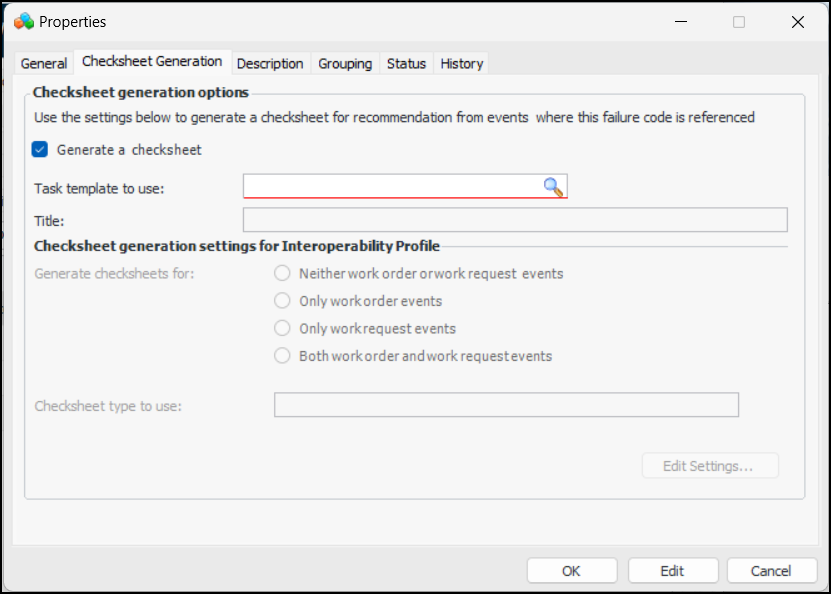Select Neither work order or work request events
Image resolution: width=831 pixels, height=594 pixels.
(x=282, y=273)
